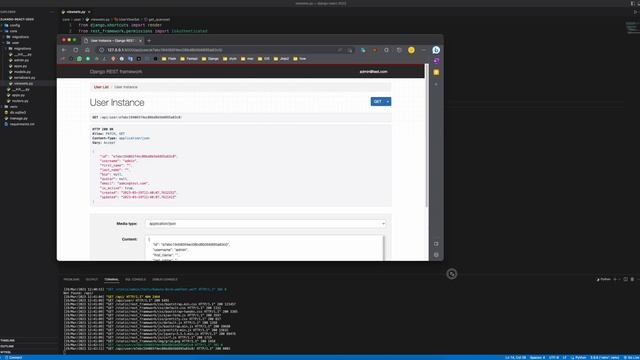Split the terminal panel
The width and height of the screenshot is (640, 360).
click(x=625, y=279)
